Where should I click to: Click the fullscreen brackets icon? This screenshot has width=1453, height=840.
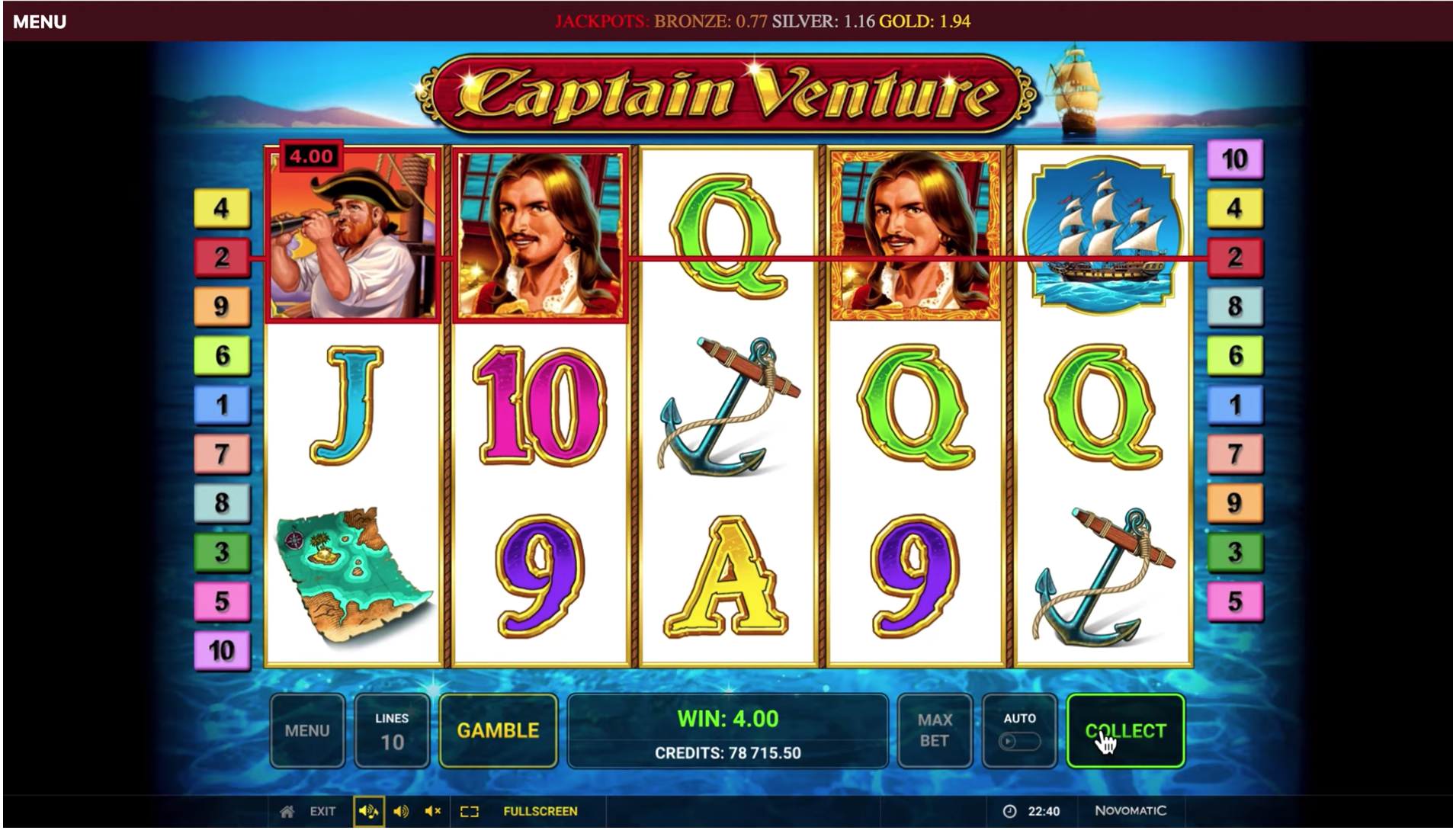point(470,812)
